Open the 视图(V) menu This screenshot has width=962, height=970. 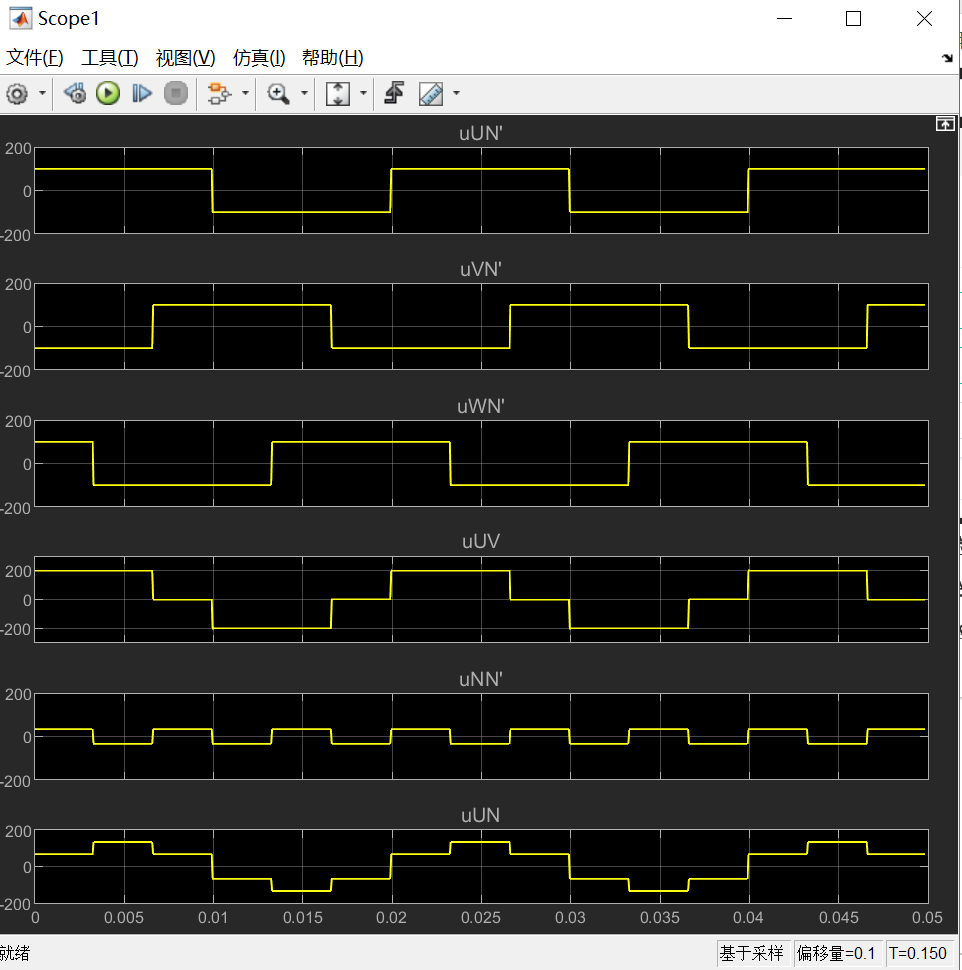pyautogui.click(x=186, y=58)
